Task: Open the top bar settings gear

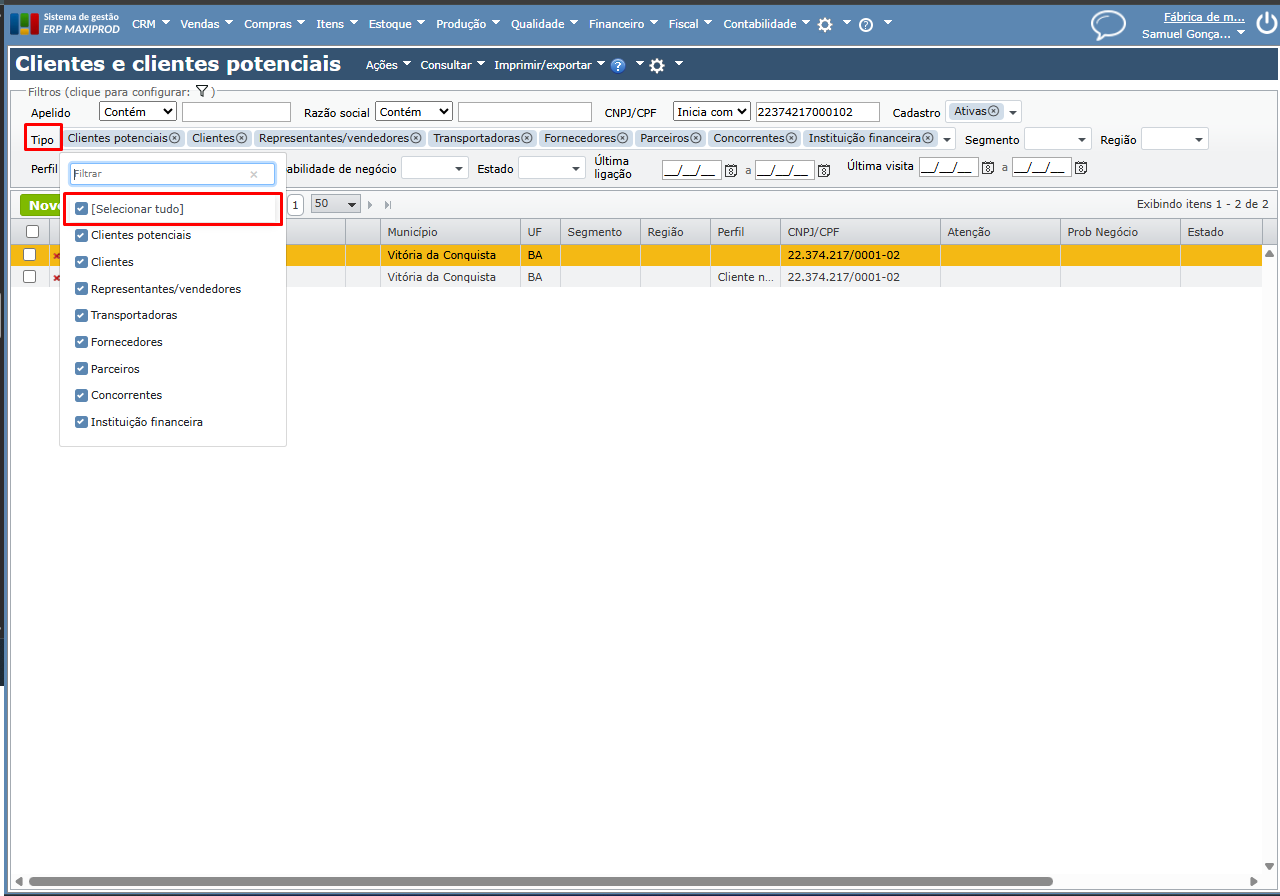Action: [825, 25]
